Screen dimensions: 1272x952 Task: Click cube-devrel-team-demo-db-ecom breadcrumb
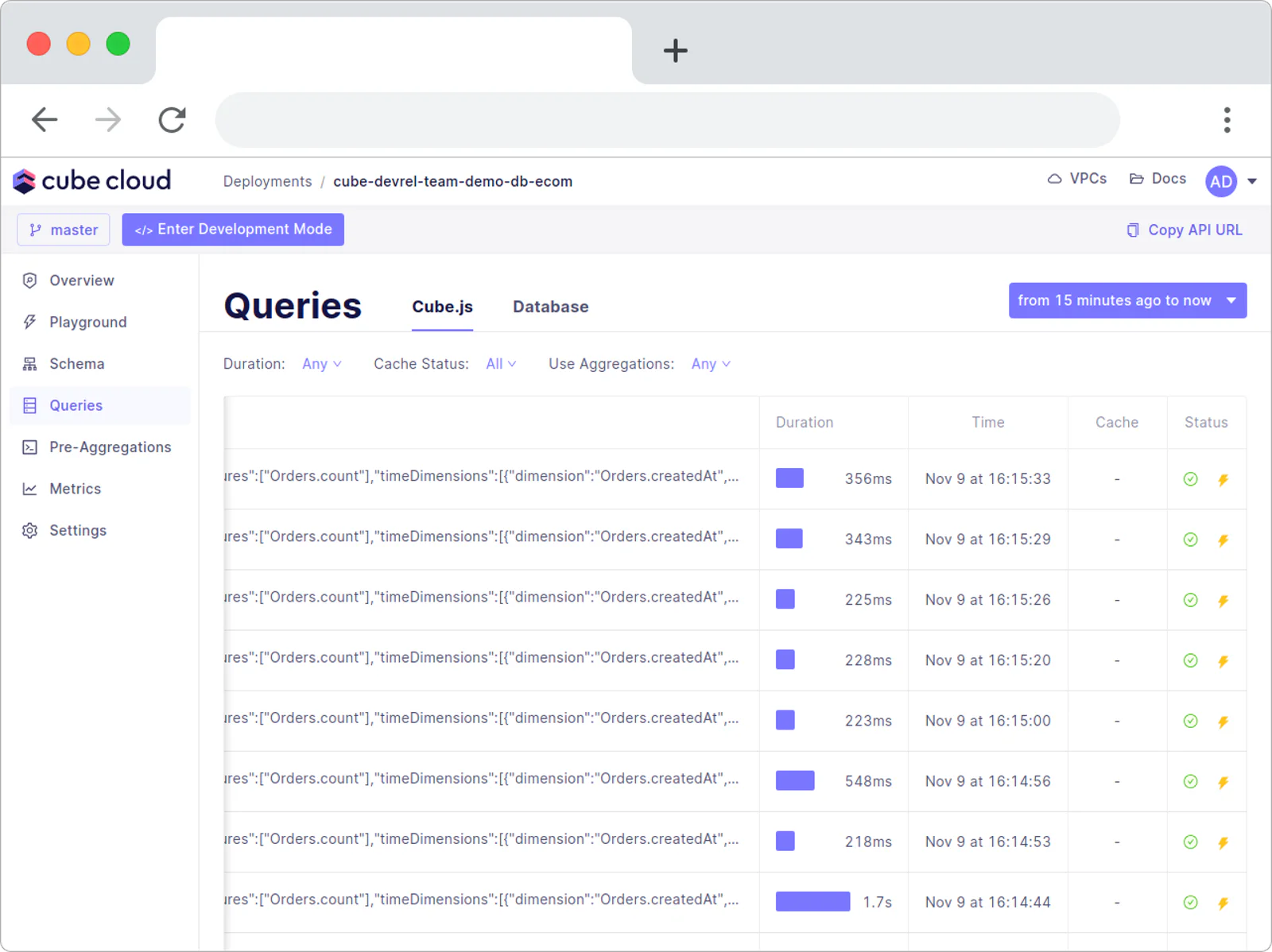(452, 181)
